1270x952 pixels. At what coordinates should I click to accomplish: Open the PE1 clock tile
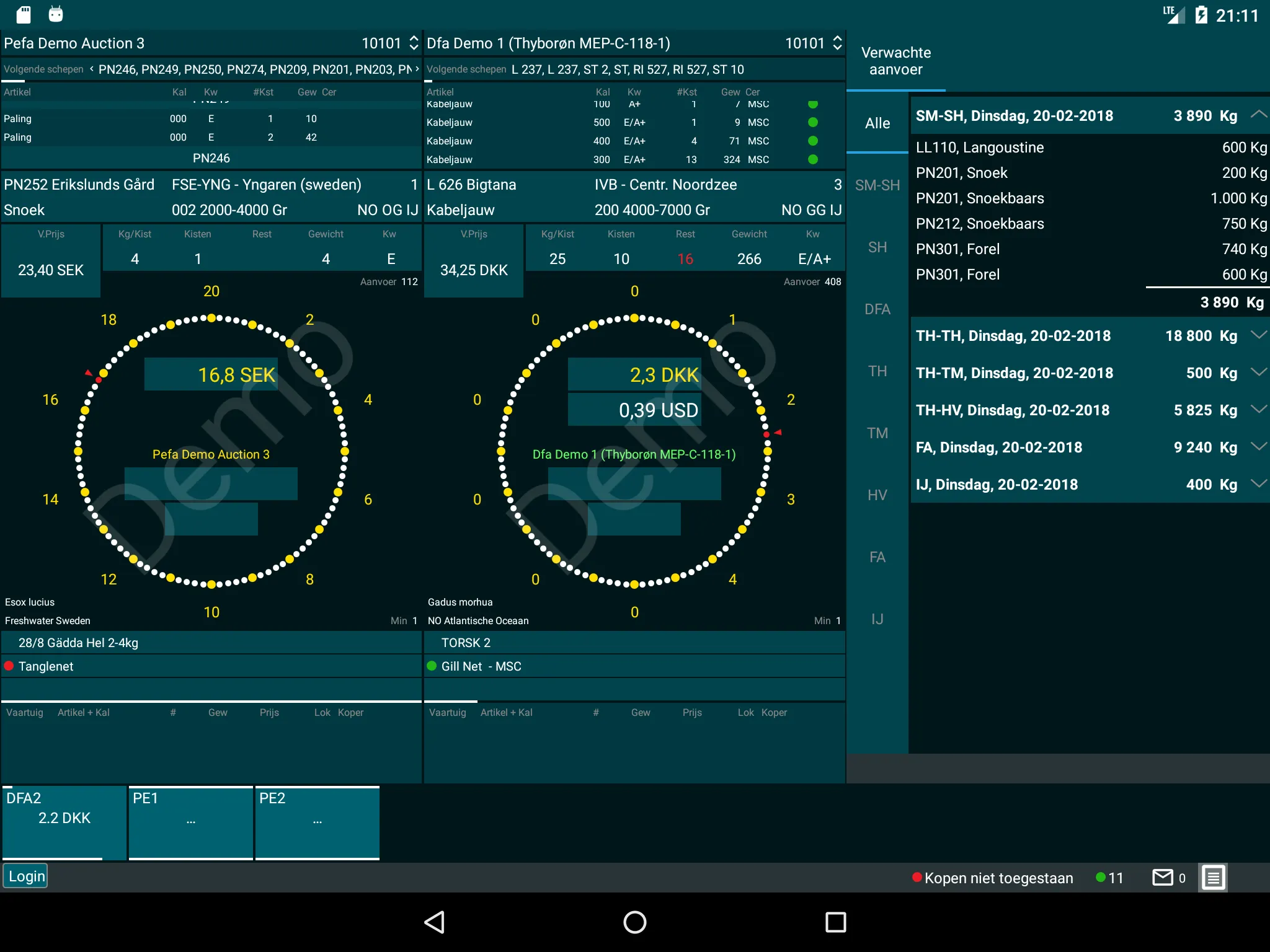tap(191, 822)
